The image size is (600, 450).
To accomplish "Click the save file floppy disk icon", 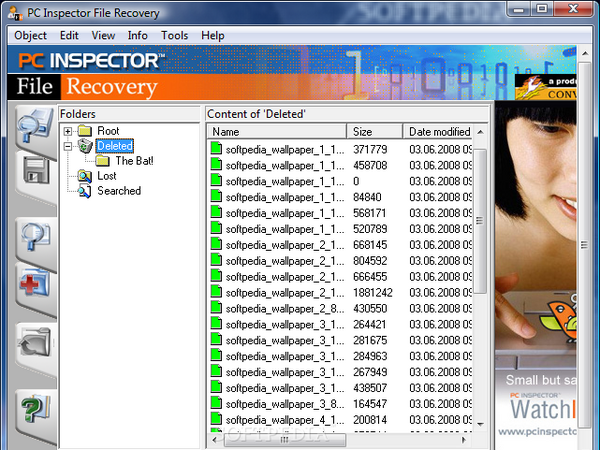I will coord(36,170).
